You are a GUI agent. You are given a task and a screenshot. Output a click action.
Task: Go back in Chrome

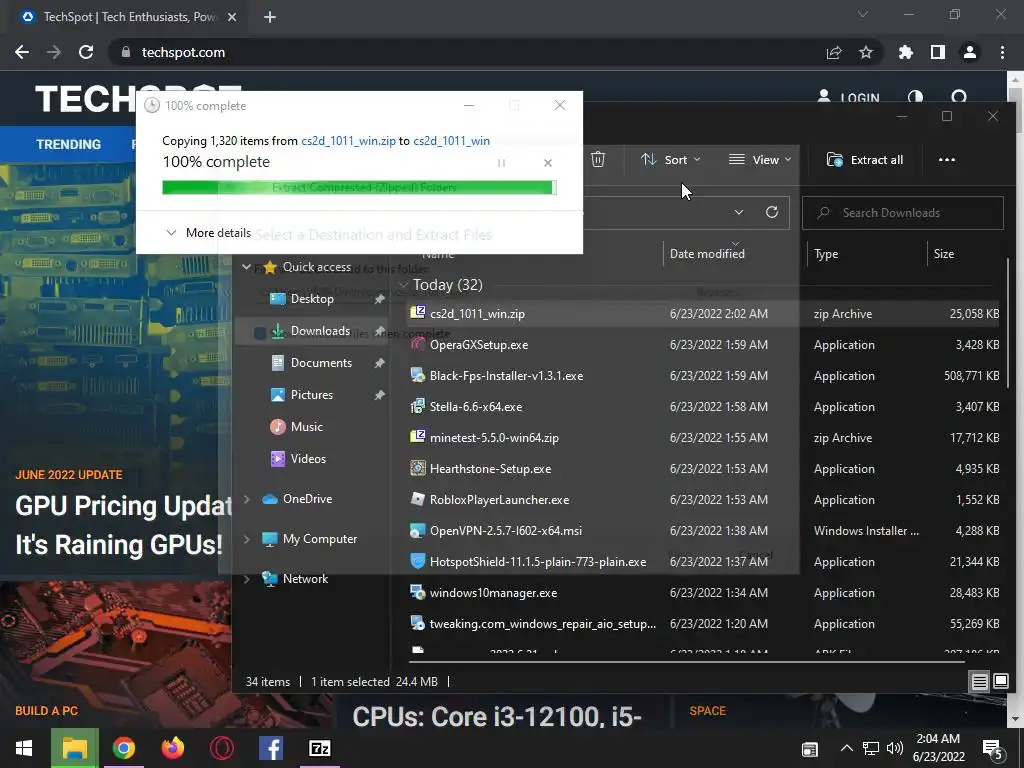pos(22,52)
